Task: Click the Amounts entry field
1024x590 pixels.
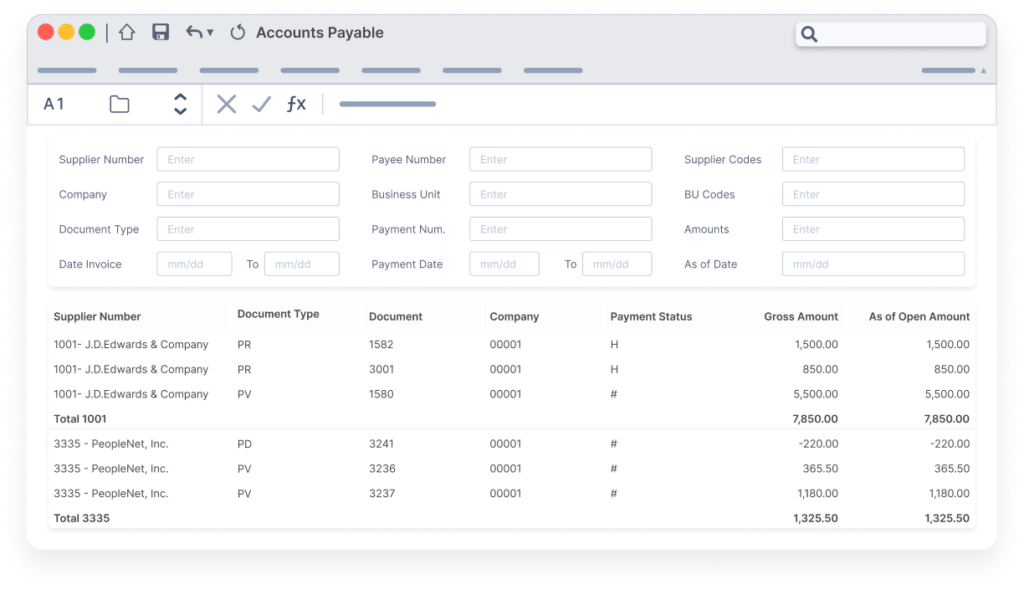Action: click(872, 228)
